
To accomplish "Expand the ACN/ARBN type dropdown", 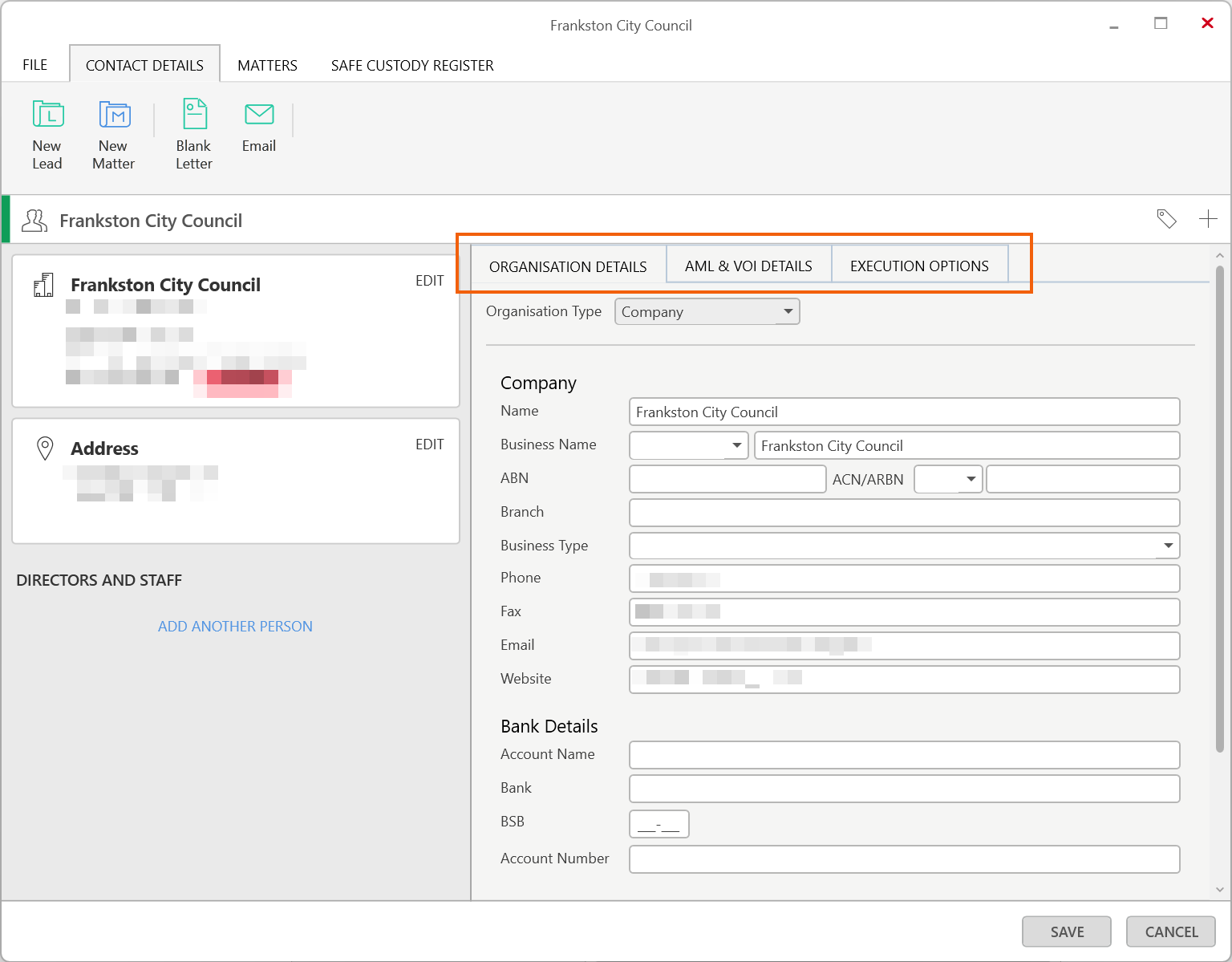I will pos(971,479).
